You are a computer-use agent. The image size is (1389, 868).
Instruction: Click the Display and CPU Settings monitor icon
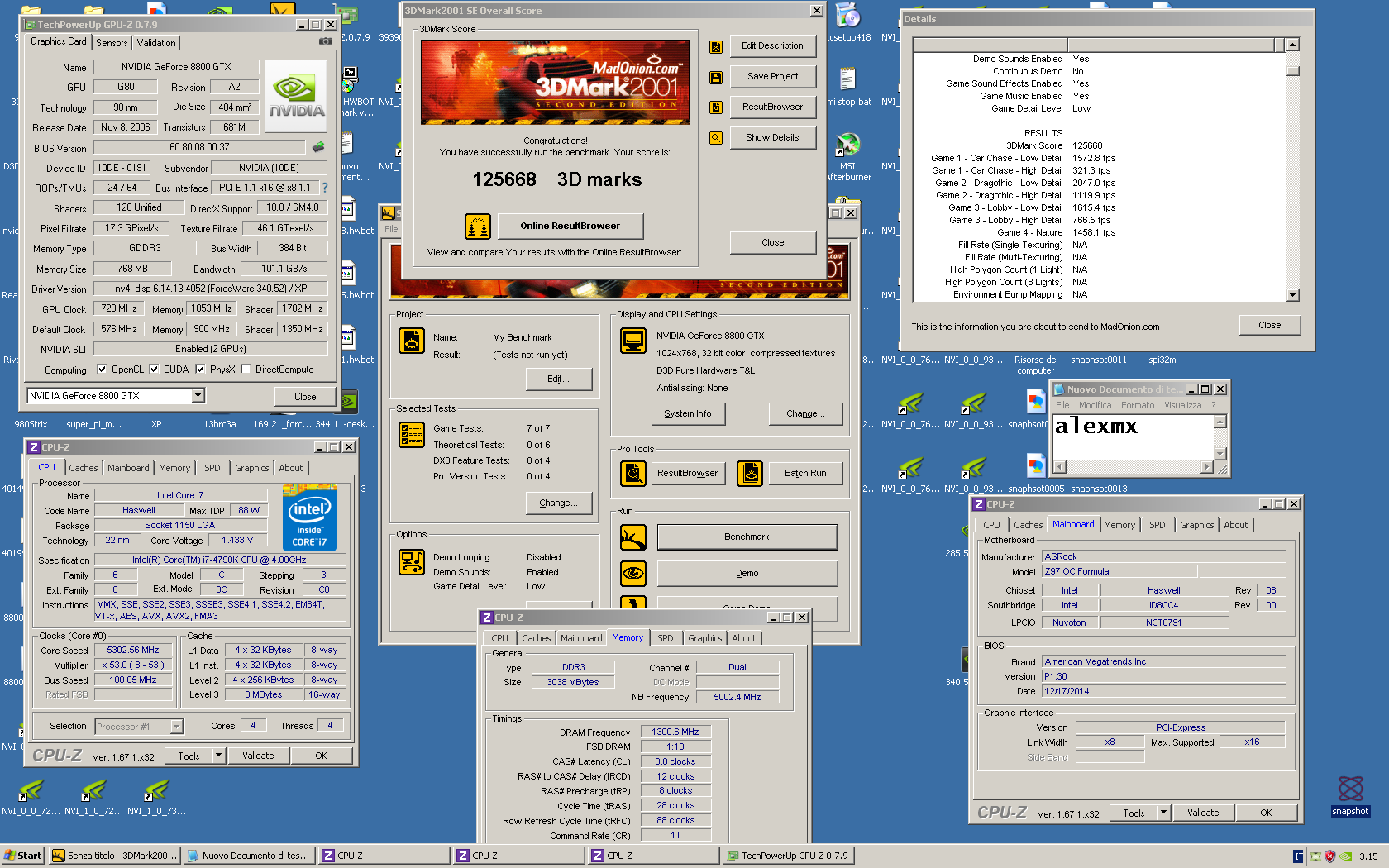click(633, 341)
